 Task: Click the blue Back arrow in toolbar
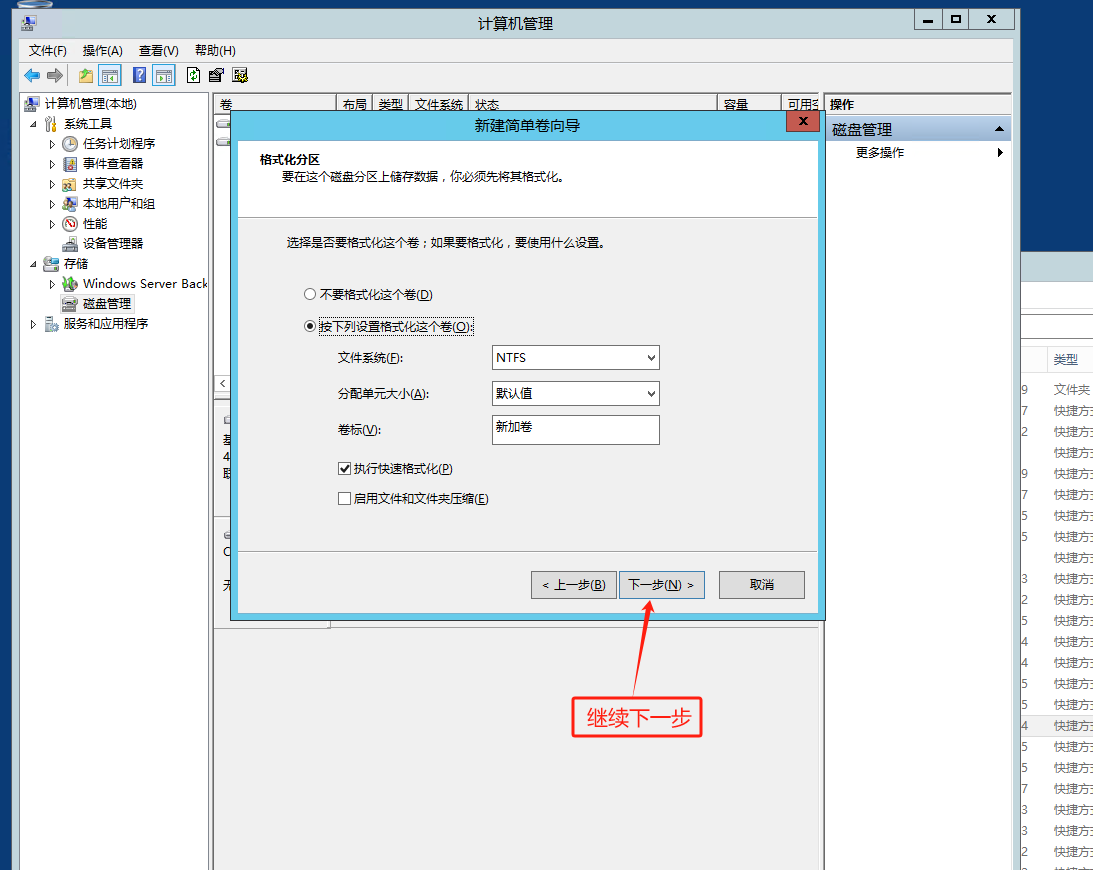[x=32, y=75]
